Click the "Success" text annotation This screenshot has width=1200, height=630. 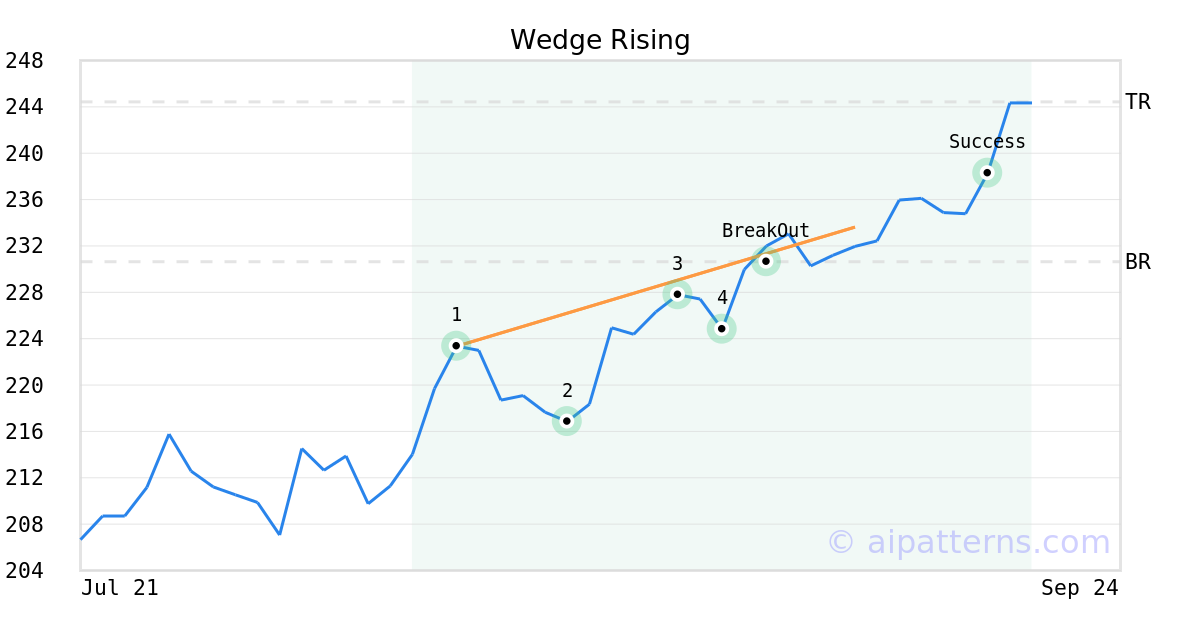[987, 142]
